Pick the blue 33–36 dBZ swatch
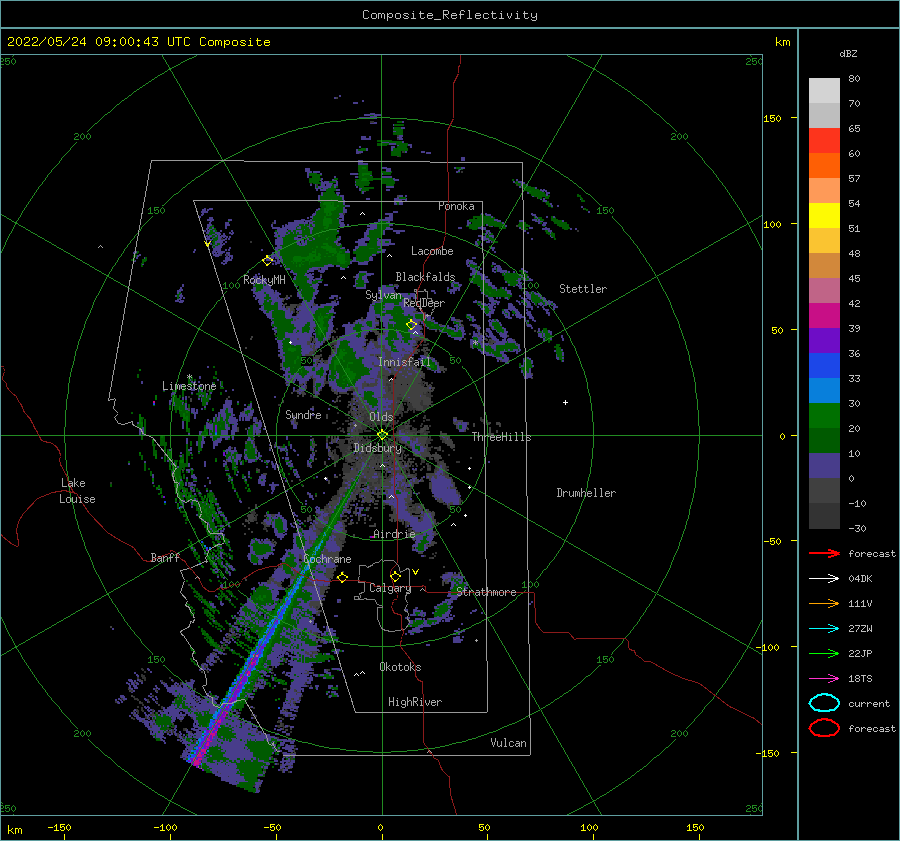This screenshot has width=900, height=841. (824, 365)
